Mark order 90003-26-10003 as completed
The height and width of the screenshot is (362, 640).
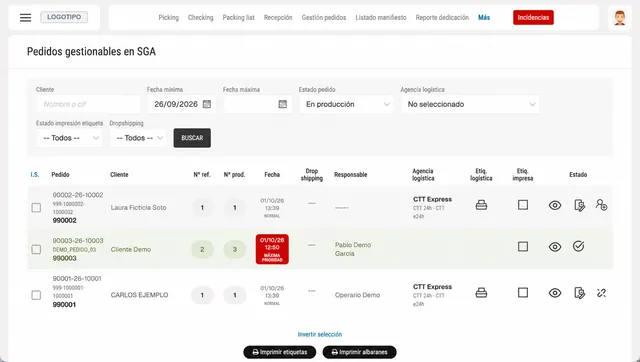tap(578, 246)
